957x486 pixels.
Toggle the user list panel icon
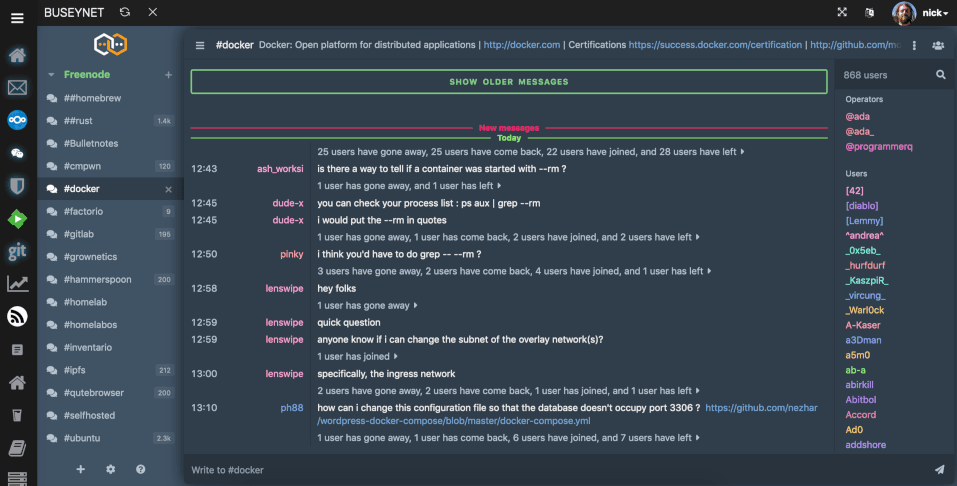point(937,45)
